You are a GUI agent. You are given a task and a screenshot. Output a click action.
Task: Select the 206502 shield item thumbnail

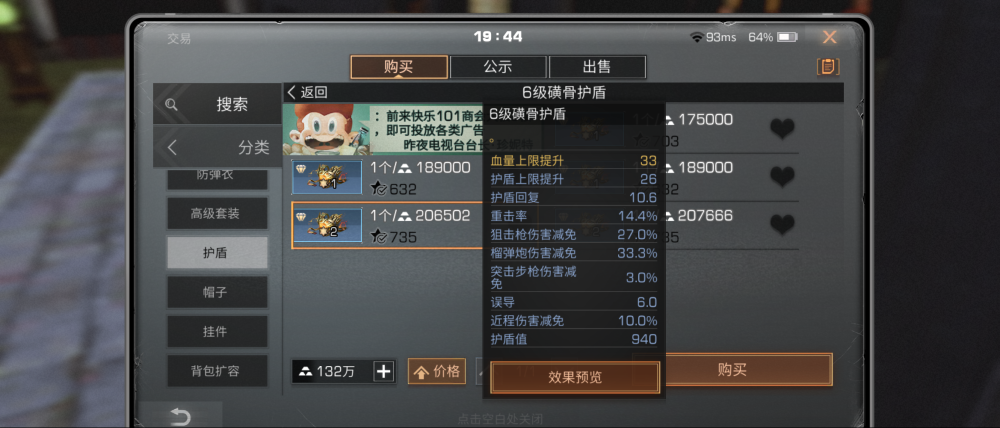click(327, 225)
